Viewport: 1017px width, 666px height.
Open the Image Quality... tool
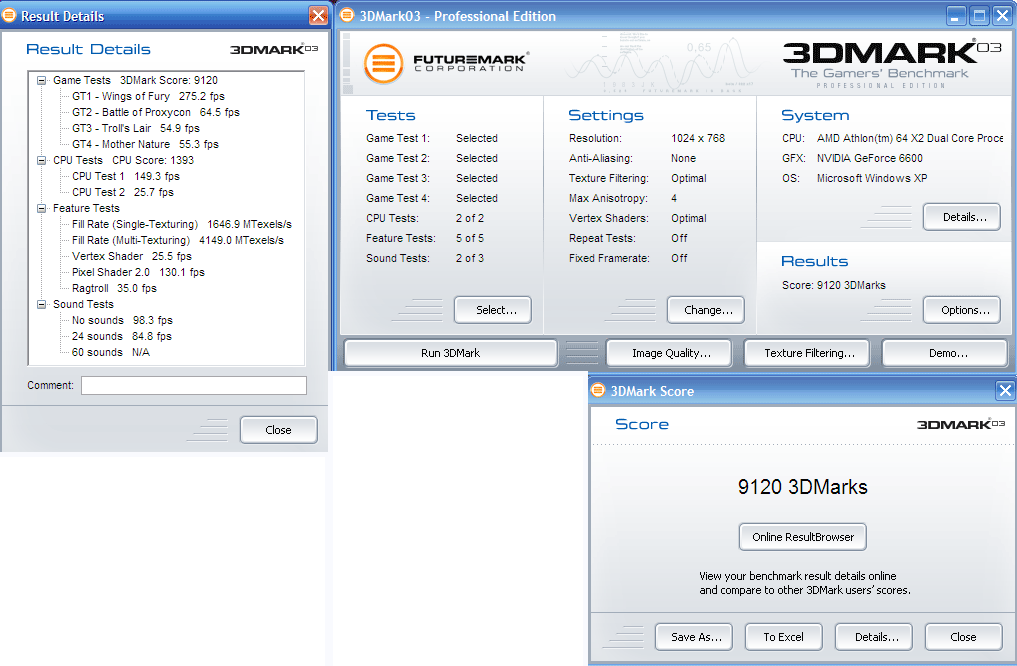669,353
